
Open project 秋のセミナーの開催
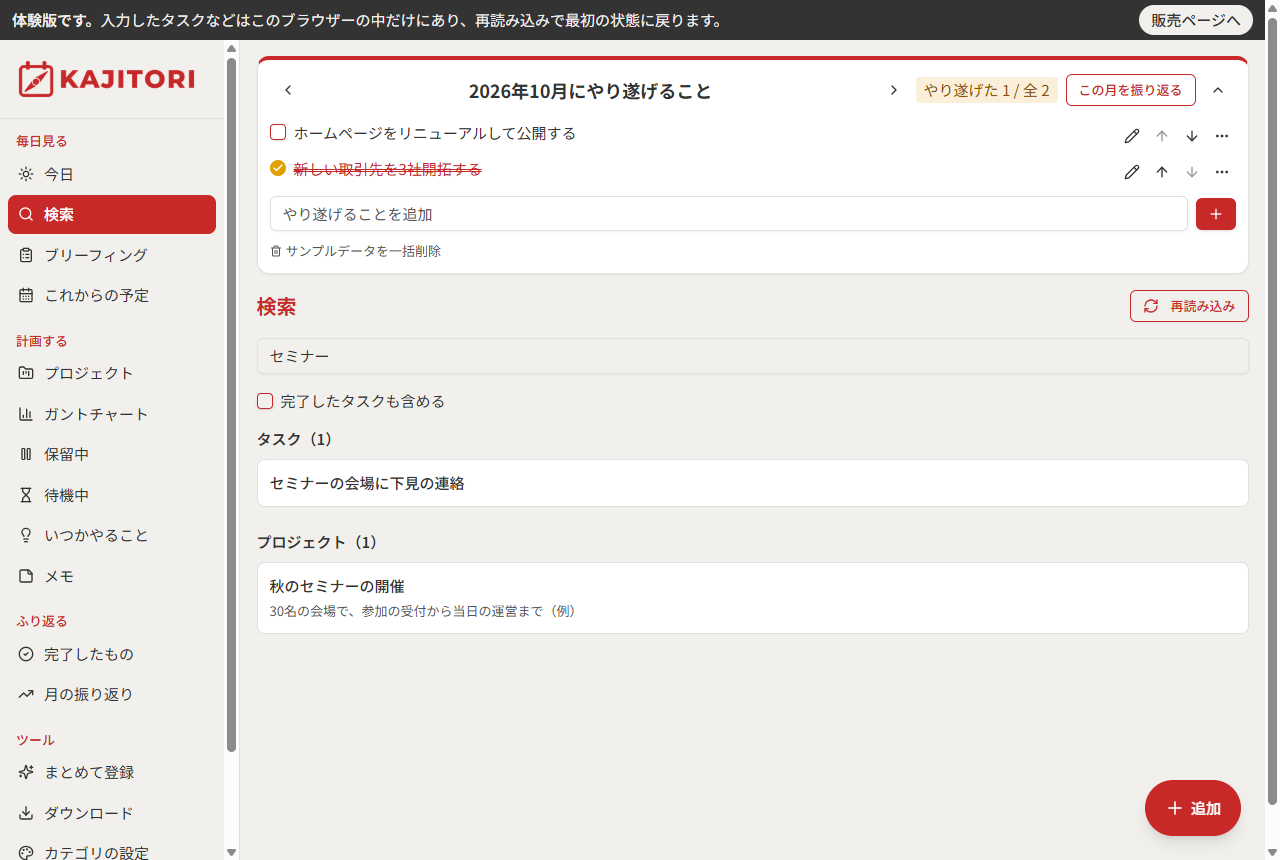(753, 598)
